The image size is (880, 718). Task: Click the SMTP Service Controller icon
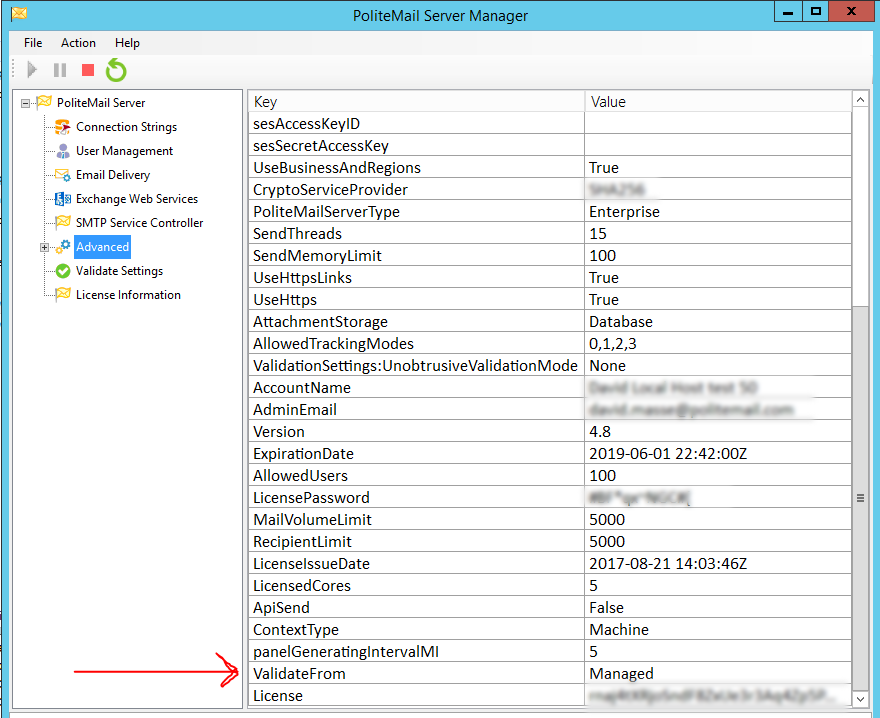point(63,222)
